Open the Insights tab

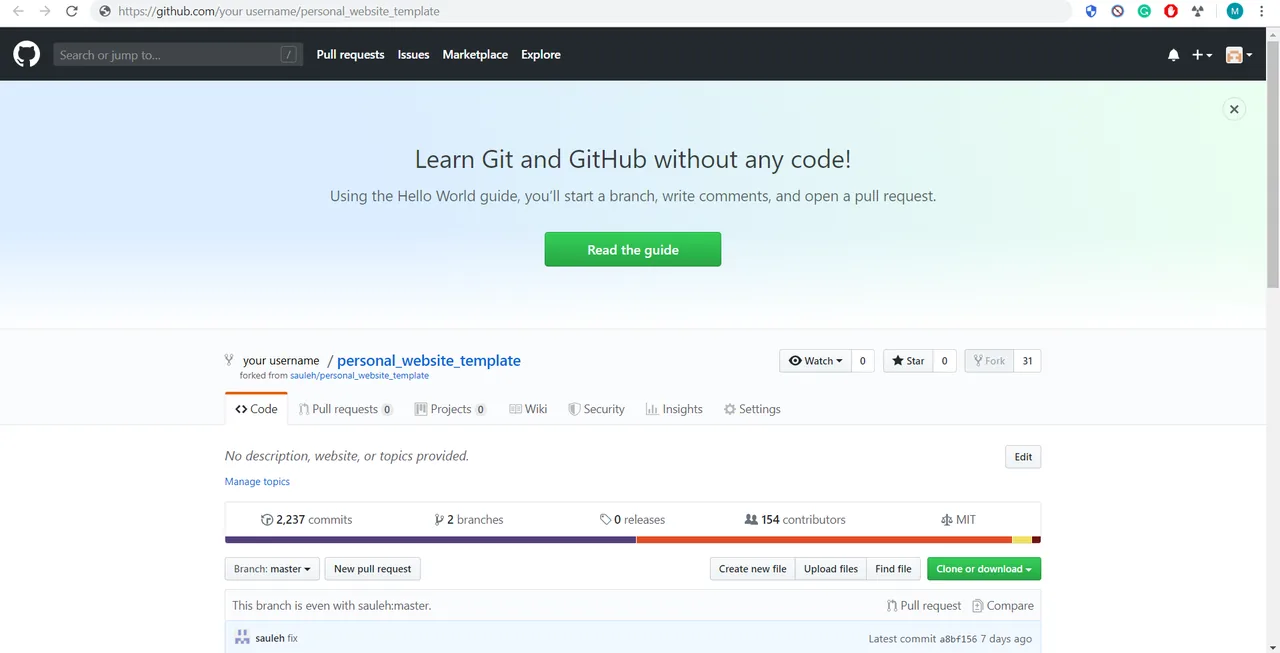pos(674,409)
